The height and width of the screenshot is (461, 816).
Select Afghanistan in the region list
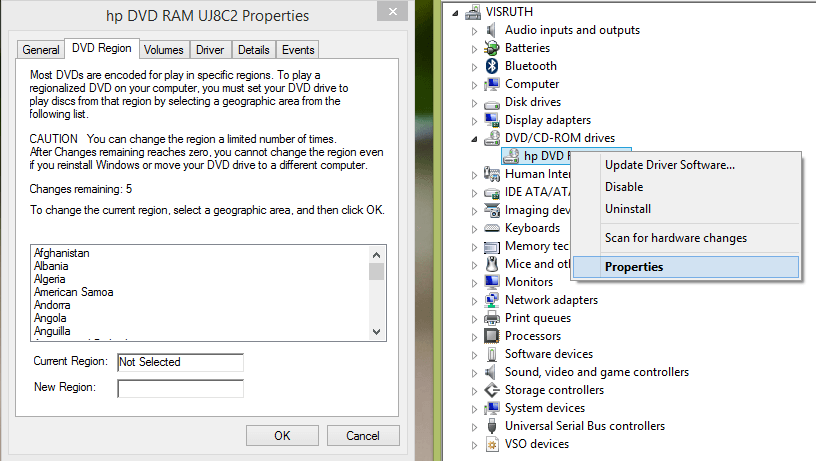[x=61, y=253]
